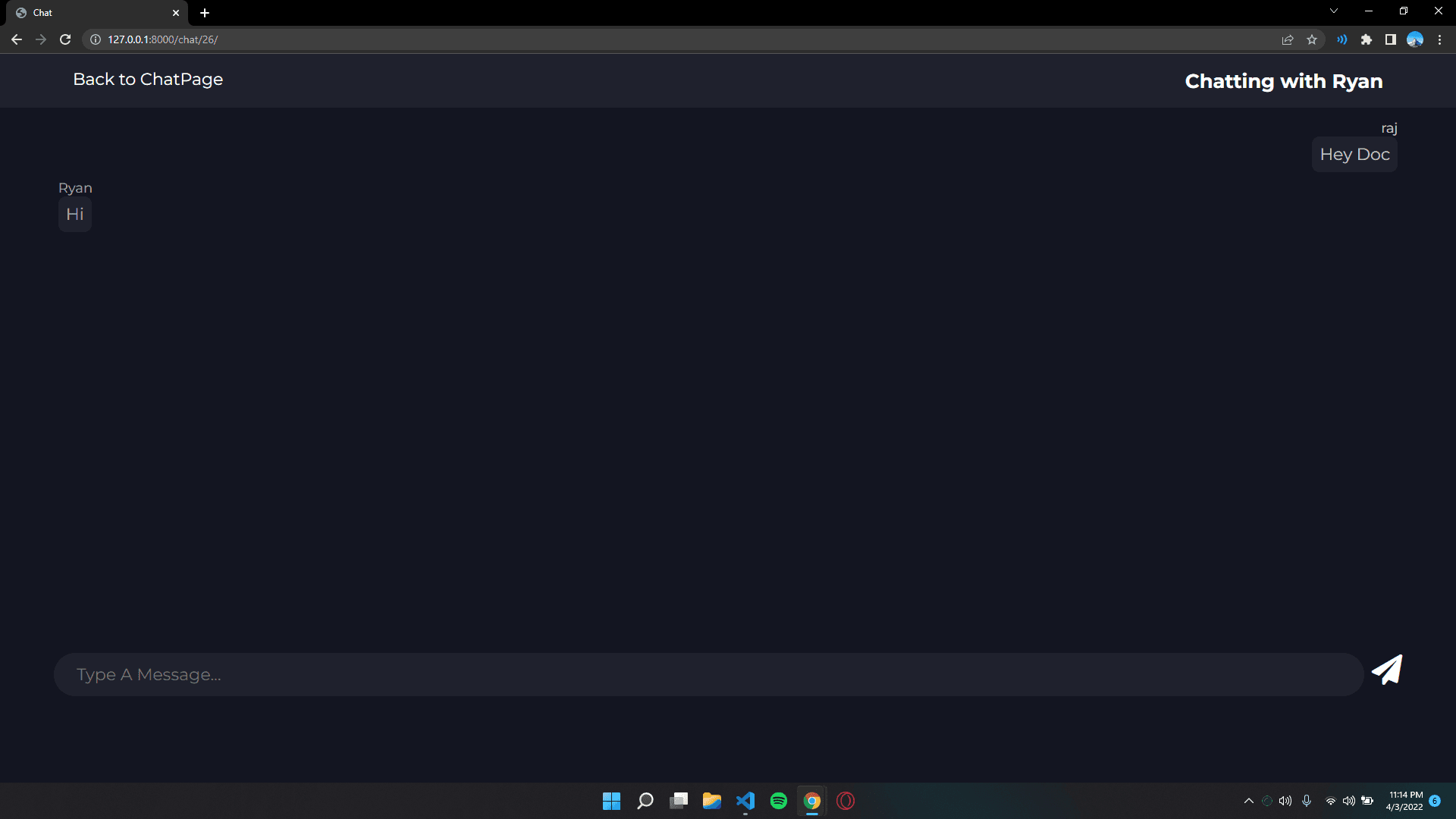Send message with paper plane icon
Image resolution: width=1456 pixels, height=819 pixels.
[x=1387, y=670]
